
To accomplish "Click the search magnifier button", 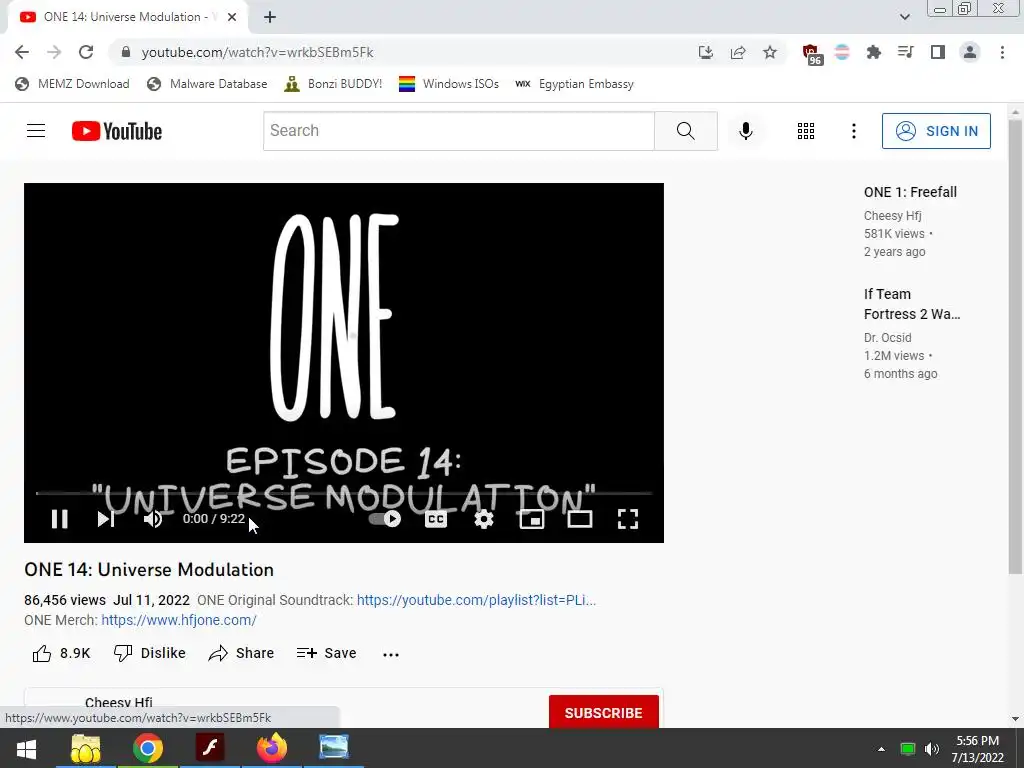I will coord(686,131).
